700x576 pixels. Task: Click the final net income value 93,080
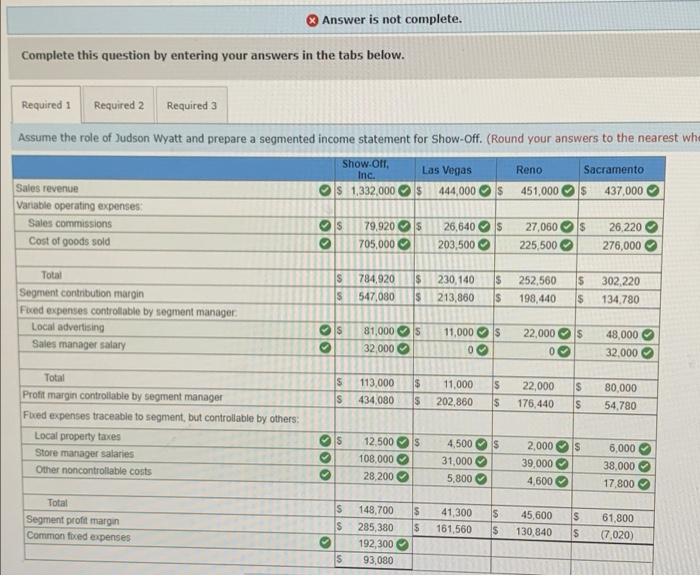(x=378, y=560)
